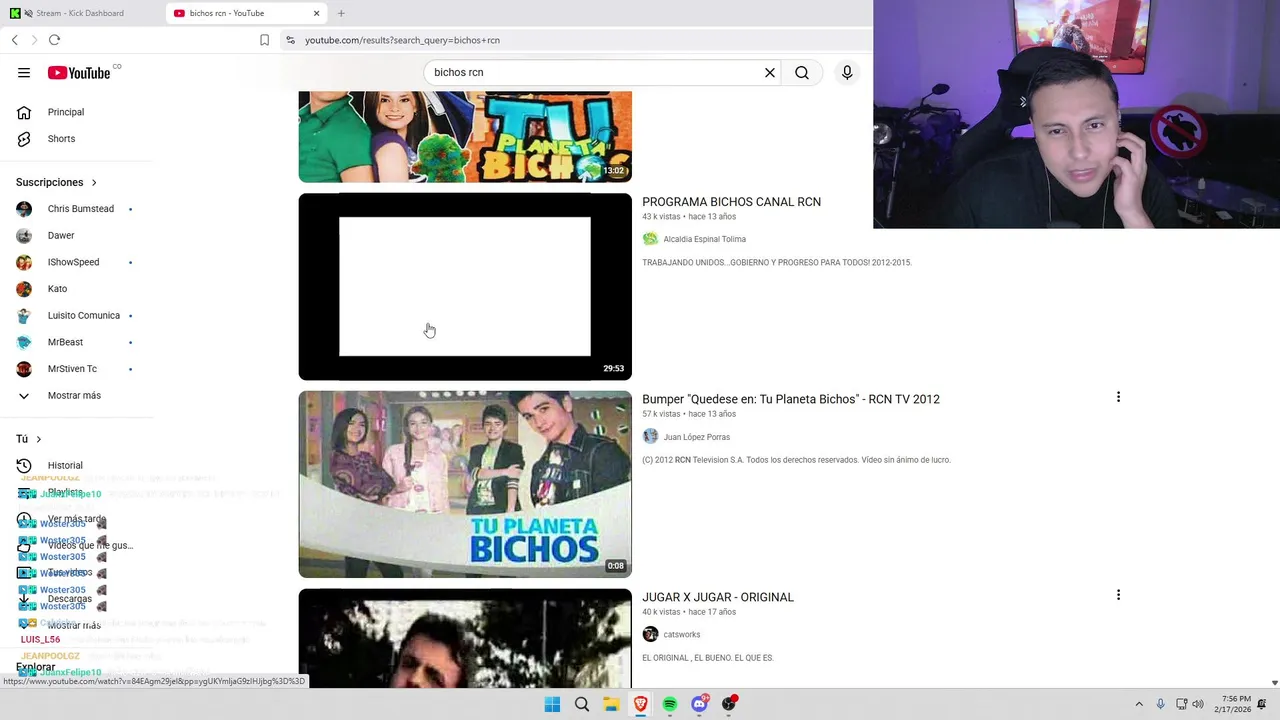
Task: Reload the current page
Action: 54,40
